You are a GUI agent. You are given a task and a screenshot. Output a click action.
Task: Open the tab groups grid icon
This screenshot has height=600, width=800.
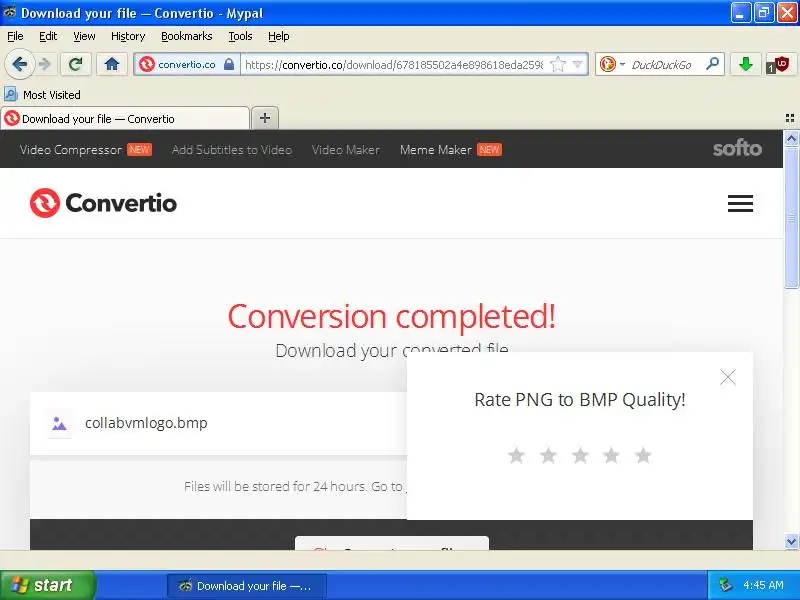pyautogui.click(x=790, y=118)
